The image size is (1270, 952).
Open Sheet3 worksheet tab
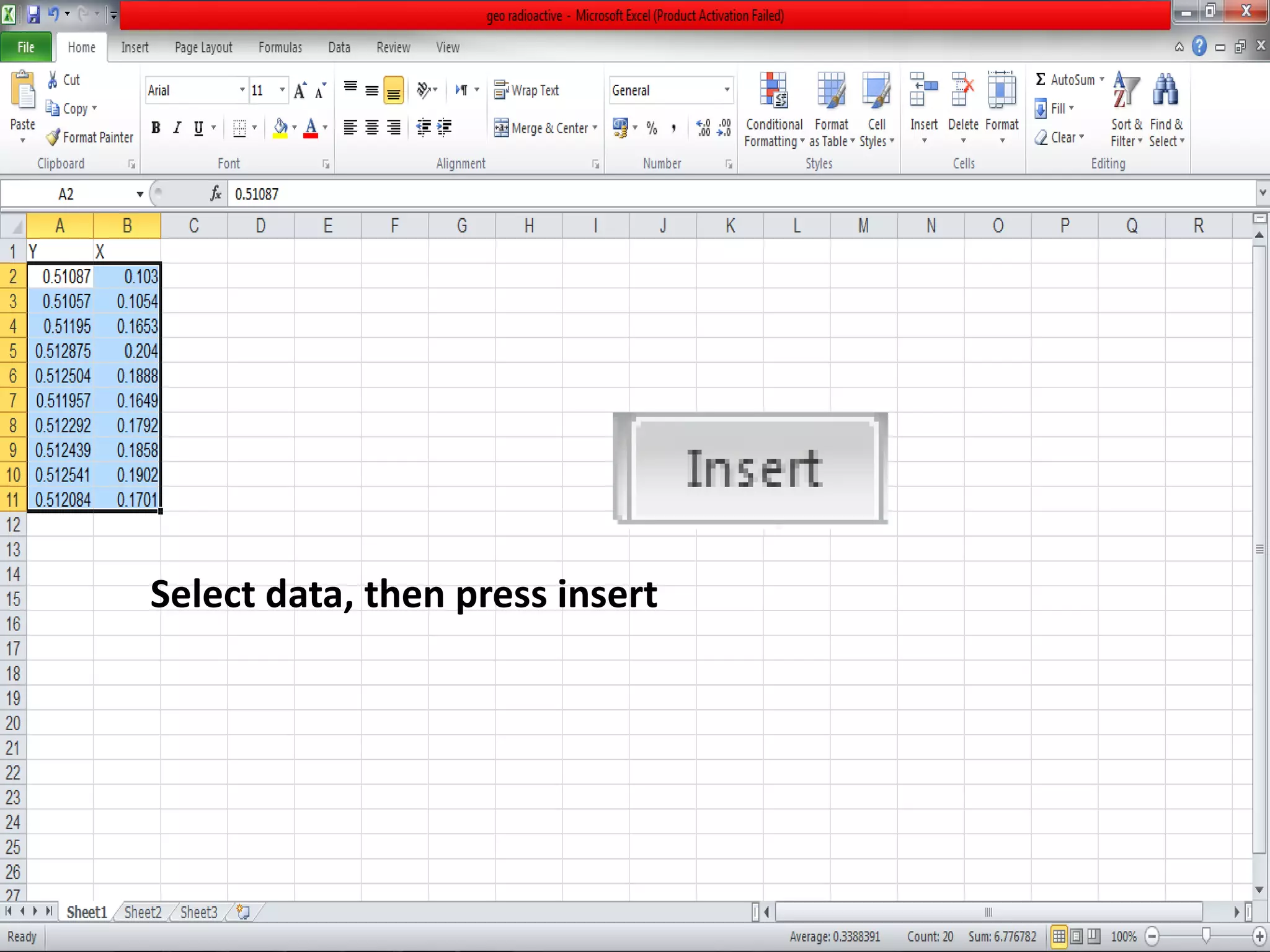coord(198,912)
